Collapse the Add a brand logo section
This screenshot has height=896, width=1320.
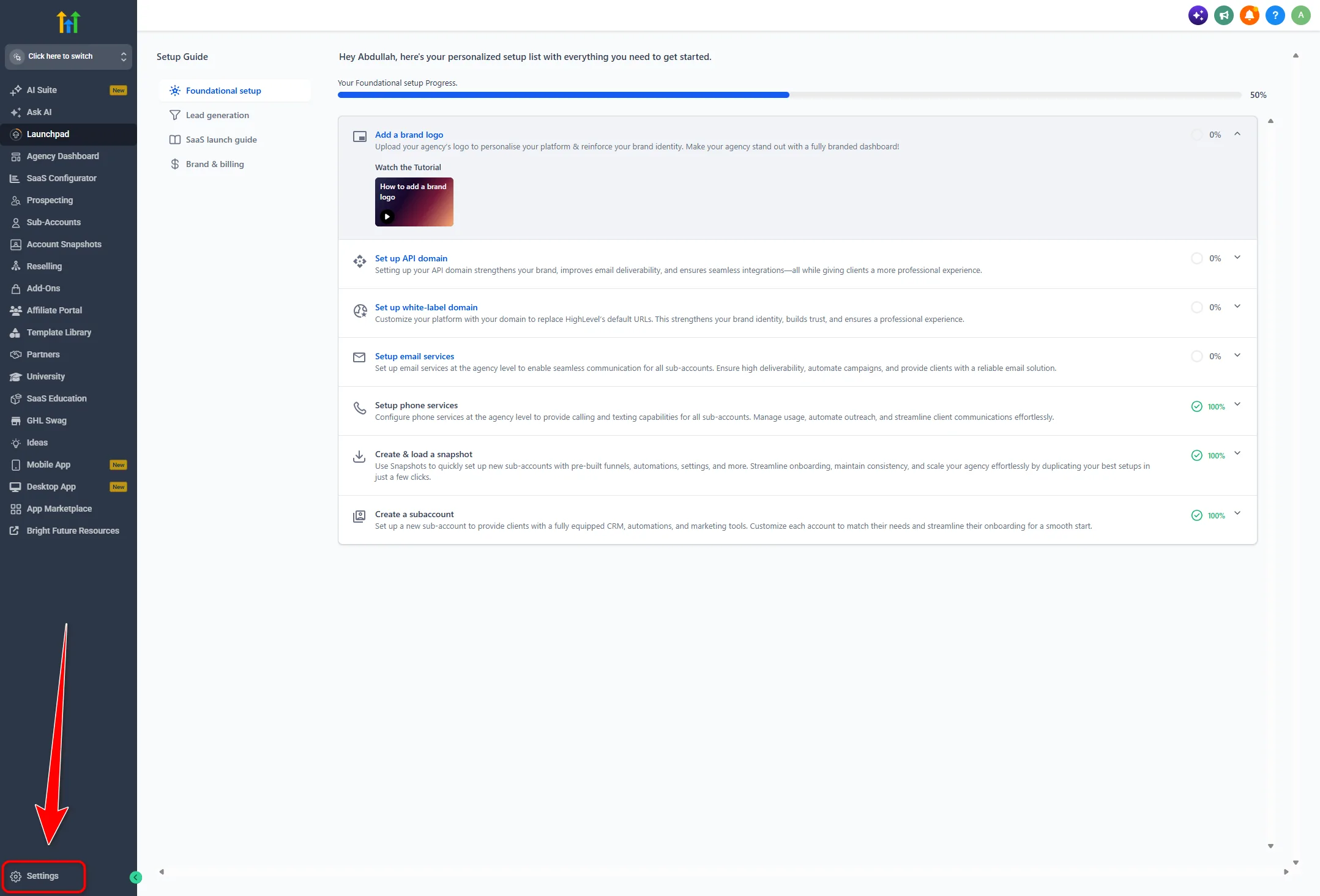click(1237, 133)
